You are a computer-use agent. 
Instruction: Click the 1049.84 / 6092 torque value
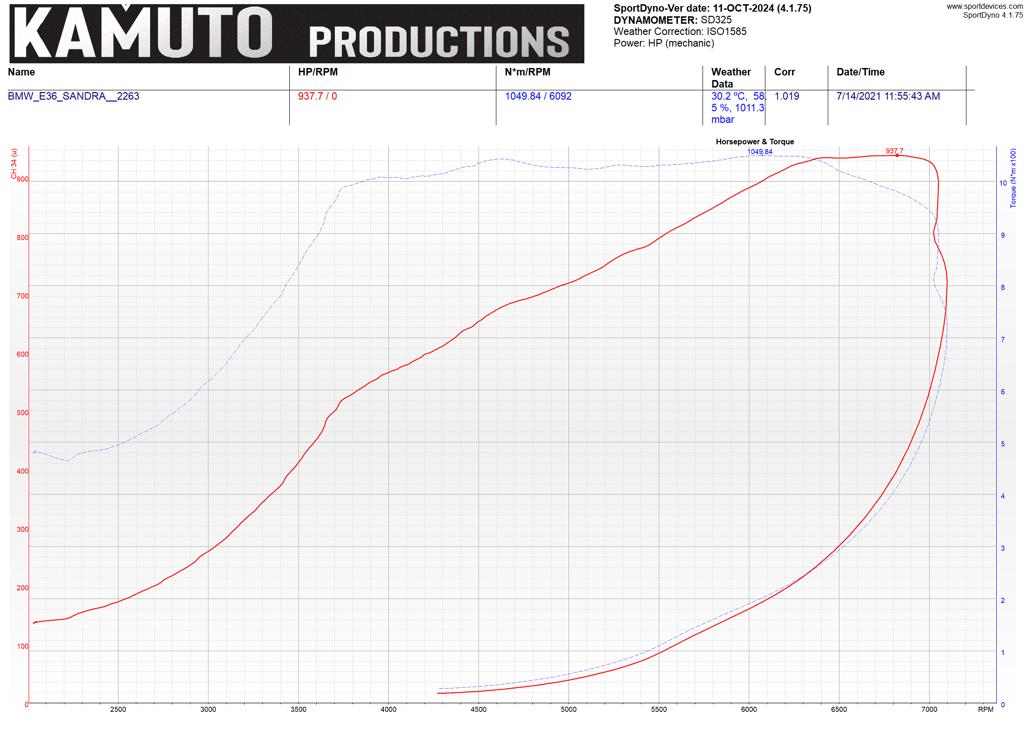[538, 96]
